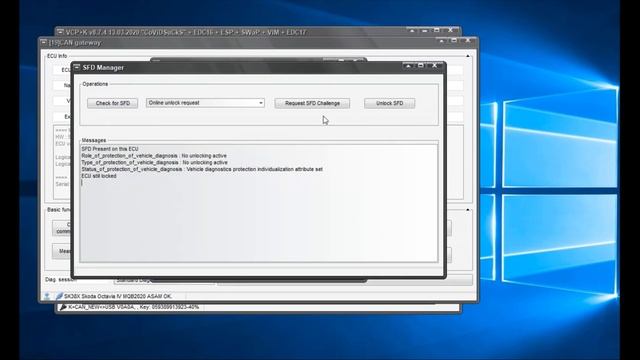640x360 pixels.
Task: Maximize the VCP+K main window
Action: [x=437, y=30]
